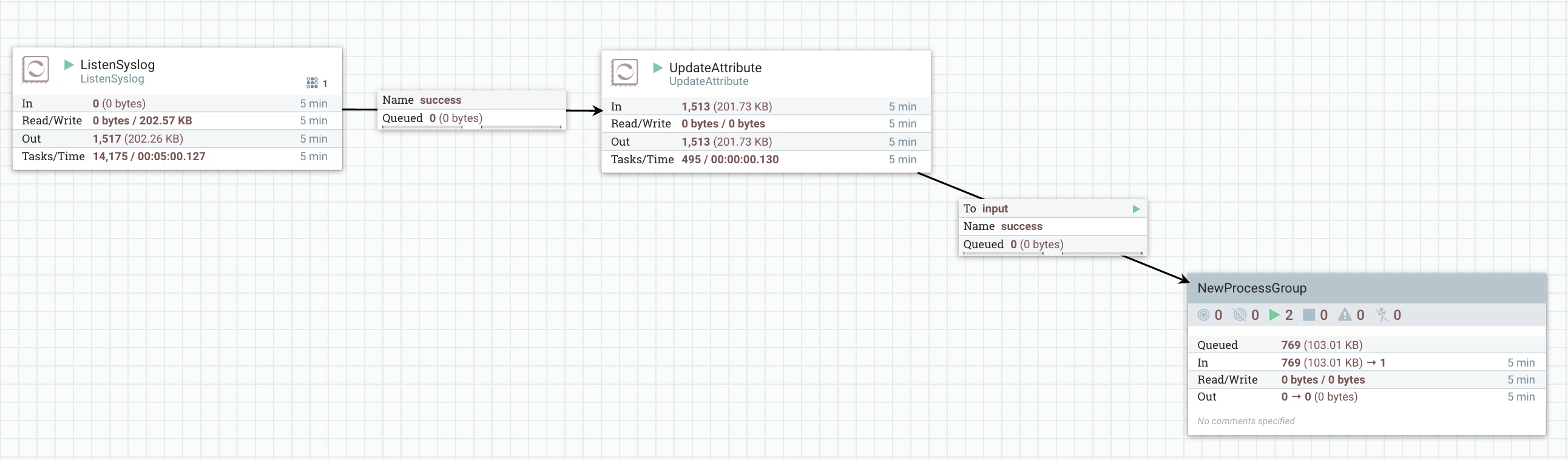This screenshot has height=460, width=1568.
Task: Click the ListenSyslog active threads icon
Action: [x=313, y=83]
